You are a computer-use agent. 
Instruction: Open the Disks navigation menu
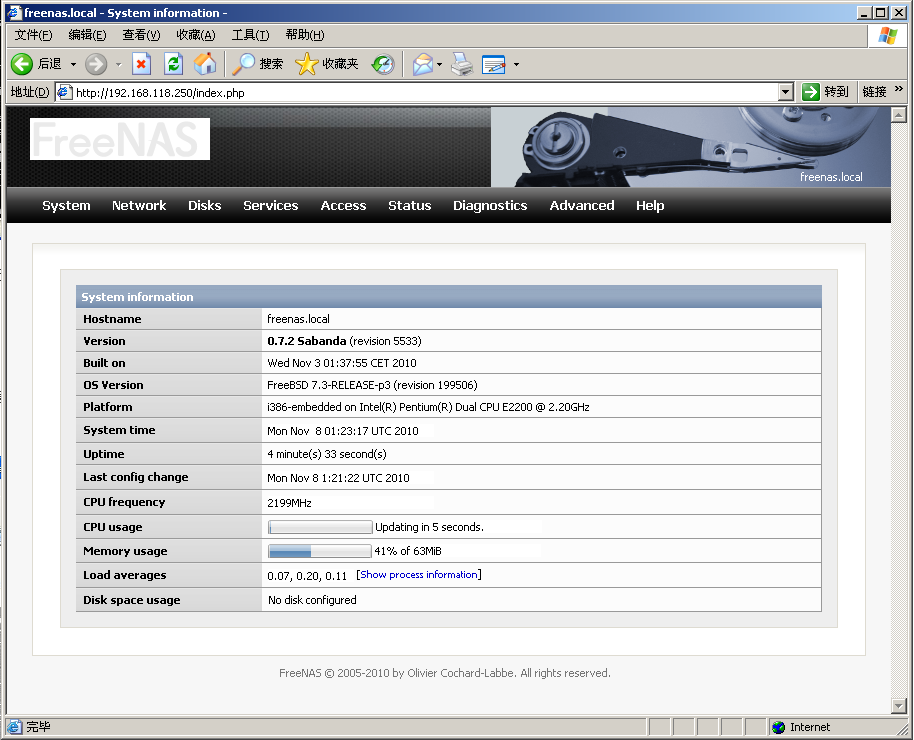[x=205, y=205]
